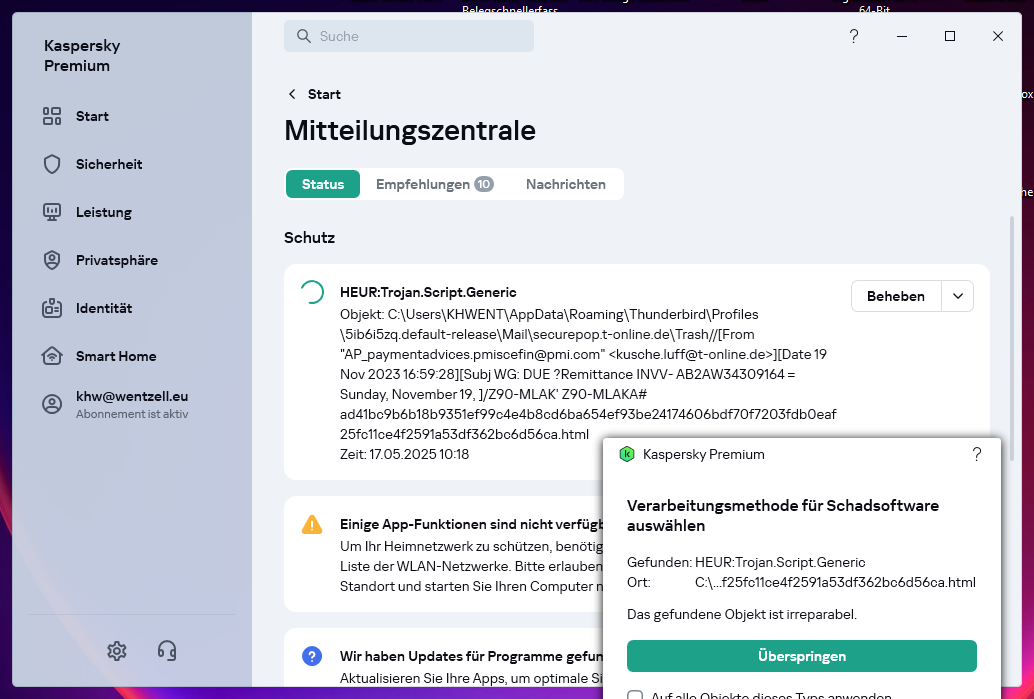Image resolution: width=1034 pixels, height=699 pixels.
Task: Open settings via the gear icon
Action: [x=117, y=651]
